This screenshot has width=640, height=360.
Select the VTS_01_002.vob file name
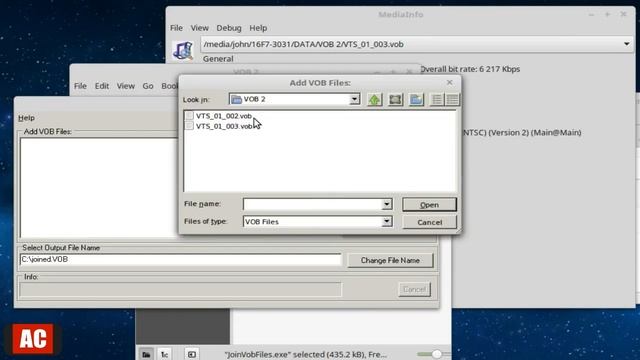224,116
